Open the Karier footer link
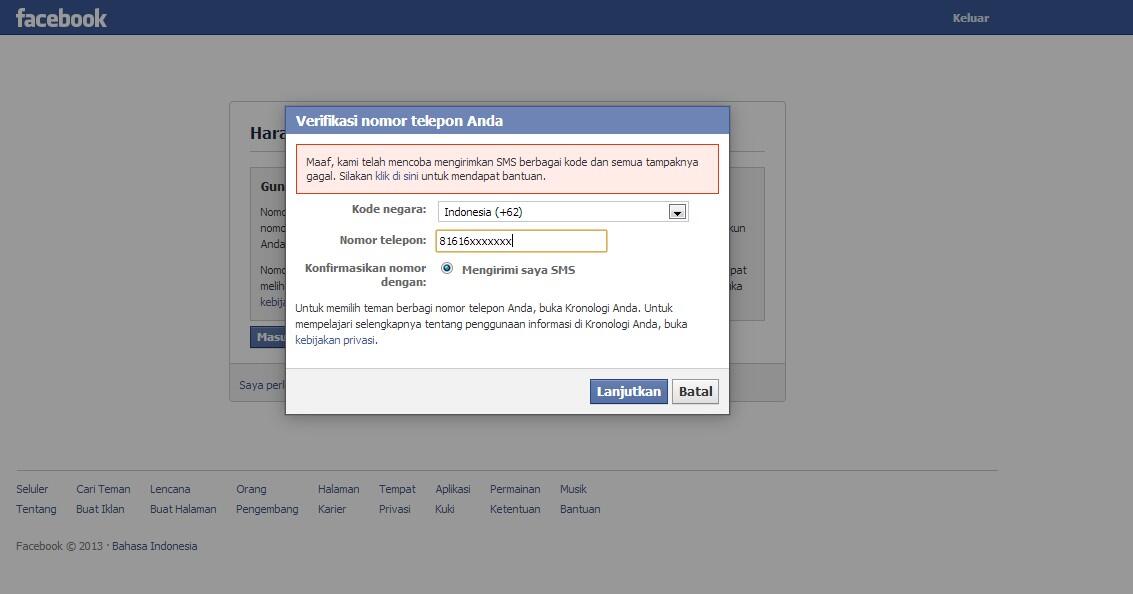The height and width of the screenshot is (594, 1133). coord(332,509)
